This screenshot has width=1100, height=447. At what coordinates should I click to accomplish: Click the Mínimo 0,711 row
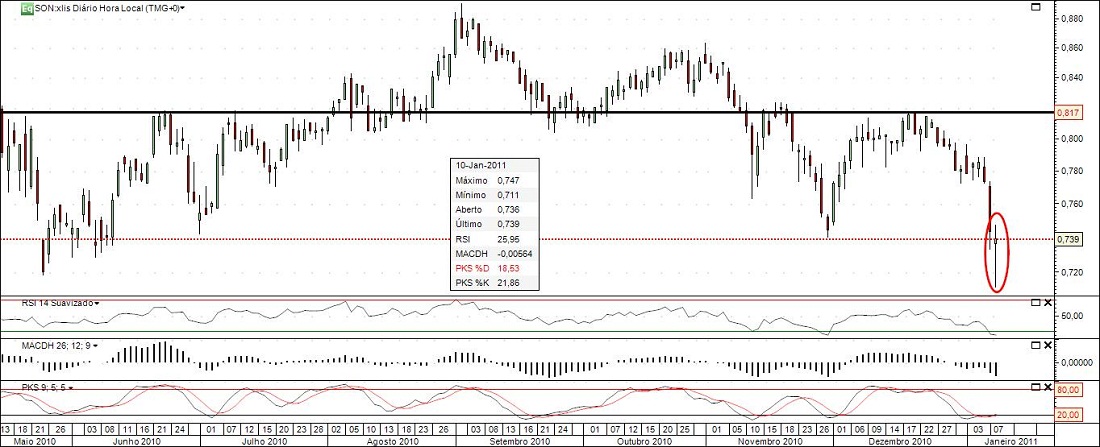pyautogui.click(x=495, y=195)
